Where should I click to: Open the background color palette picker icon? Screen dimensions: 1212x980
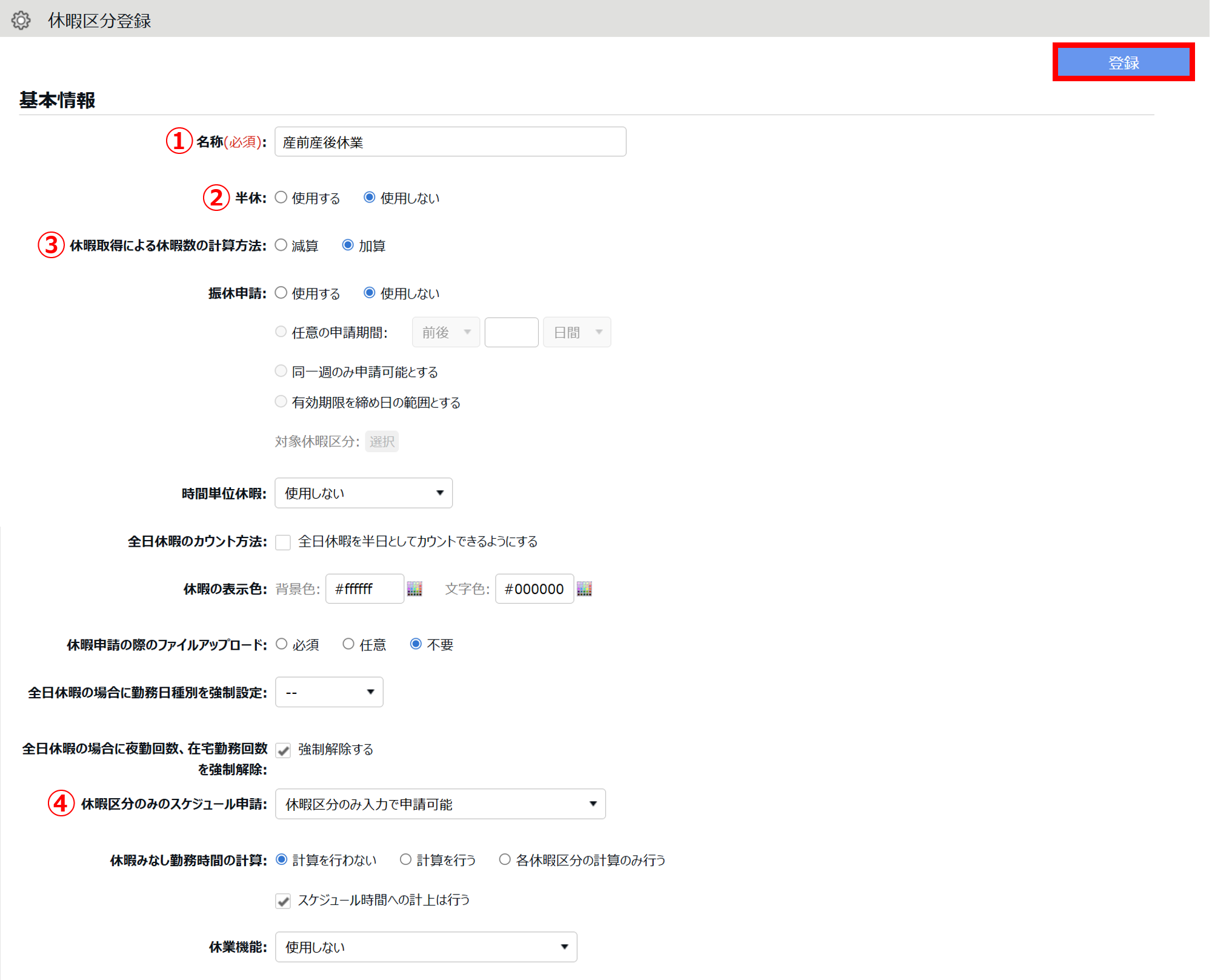(415, 588)
